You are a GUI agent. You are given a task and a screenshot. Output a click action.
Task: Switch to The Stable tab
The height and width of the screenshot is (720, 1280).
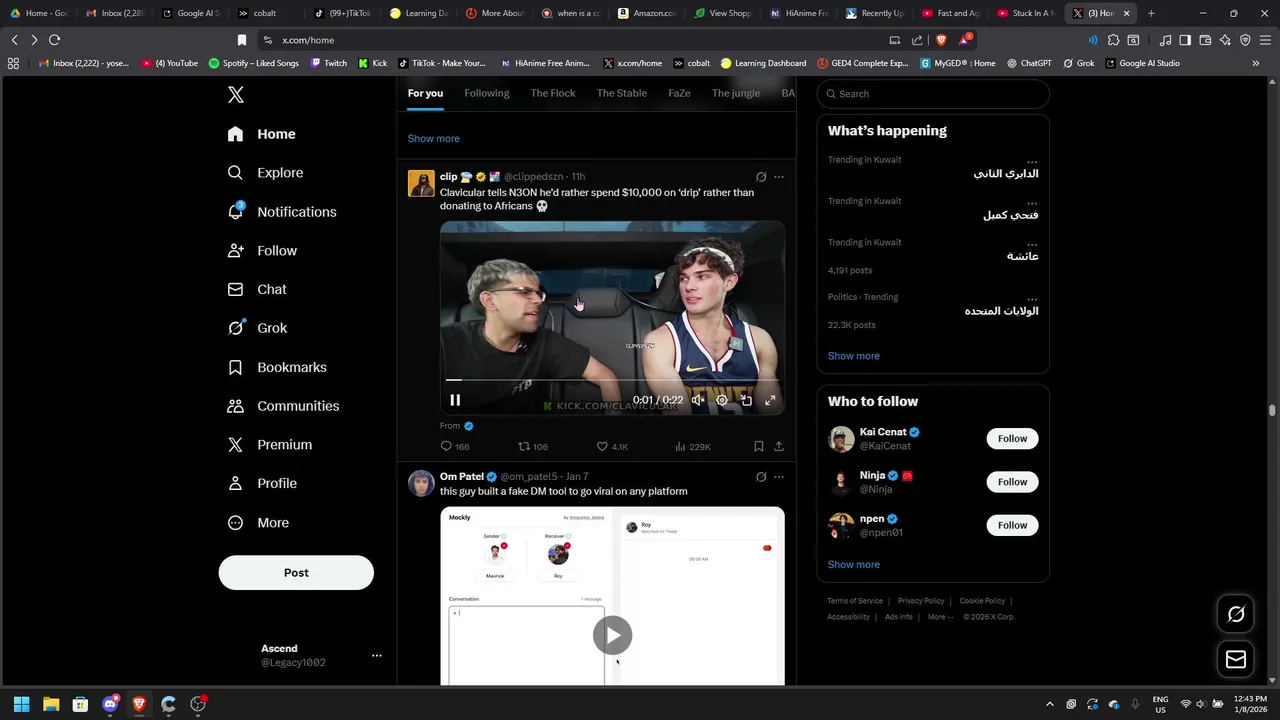coord(622,93)
